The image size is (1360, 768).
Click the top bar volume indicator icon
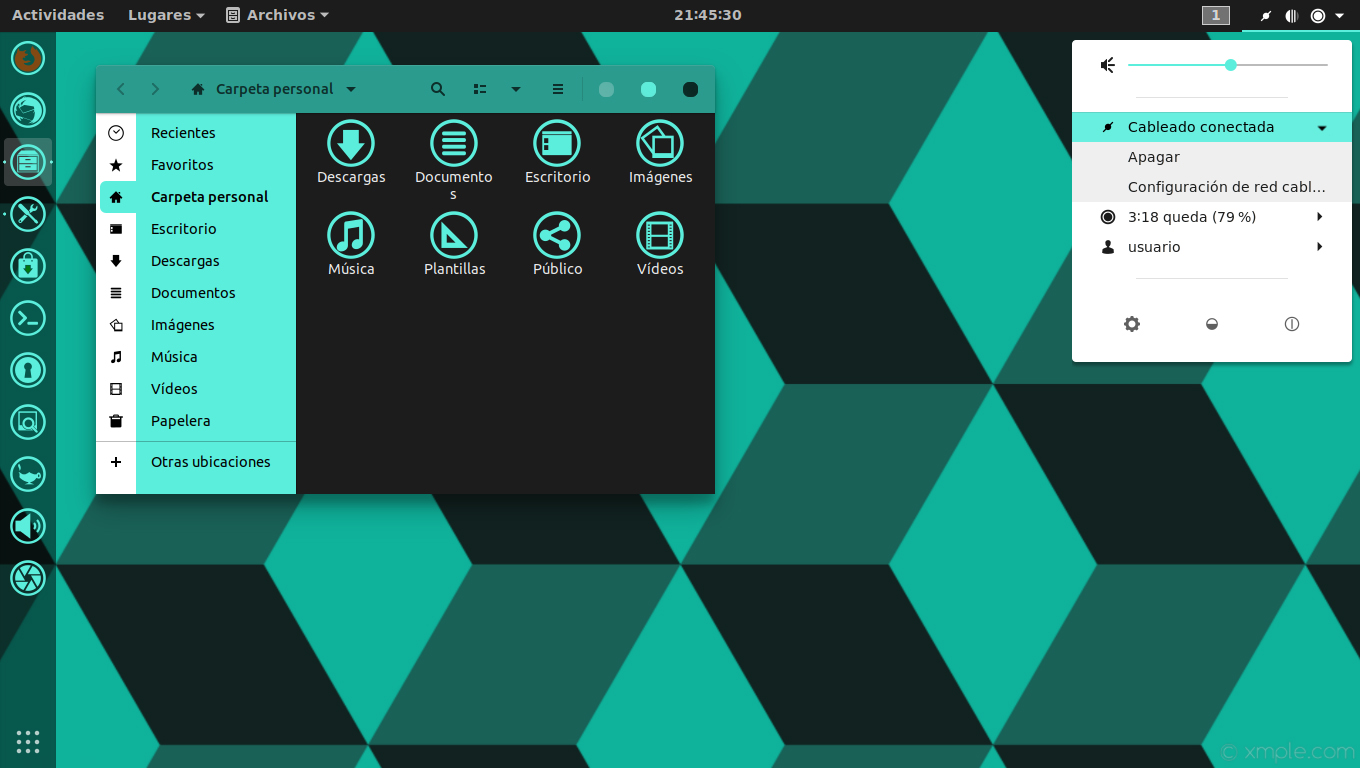point(1292,15)
